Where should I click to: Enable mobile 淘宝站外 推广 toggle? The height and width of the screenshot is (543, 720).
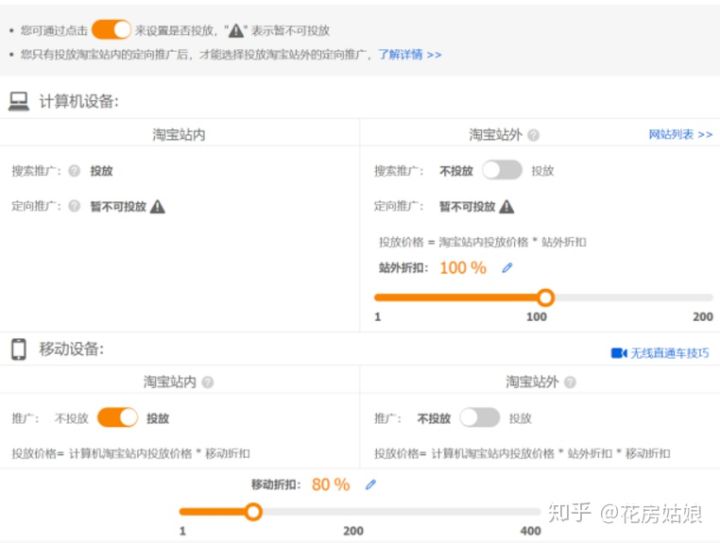(479, 418)
